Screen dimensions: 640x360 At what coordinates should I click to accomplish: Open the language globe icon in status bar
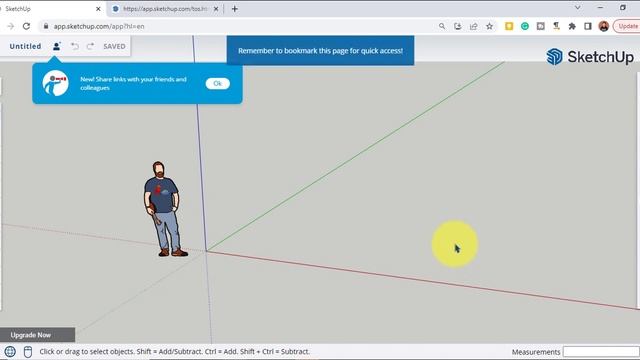10,351
